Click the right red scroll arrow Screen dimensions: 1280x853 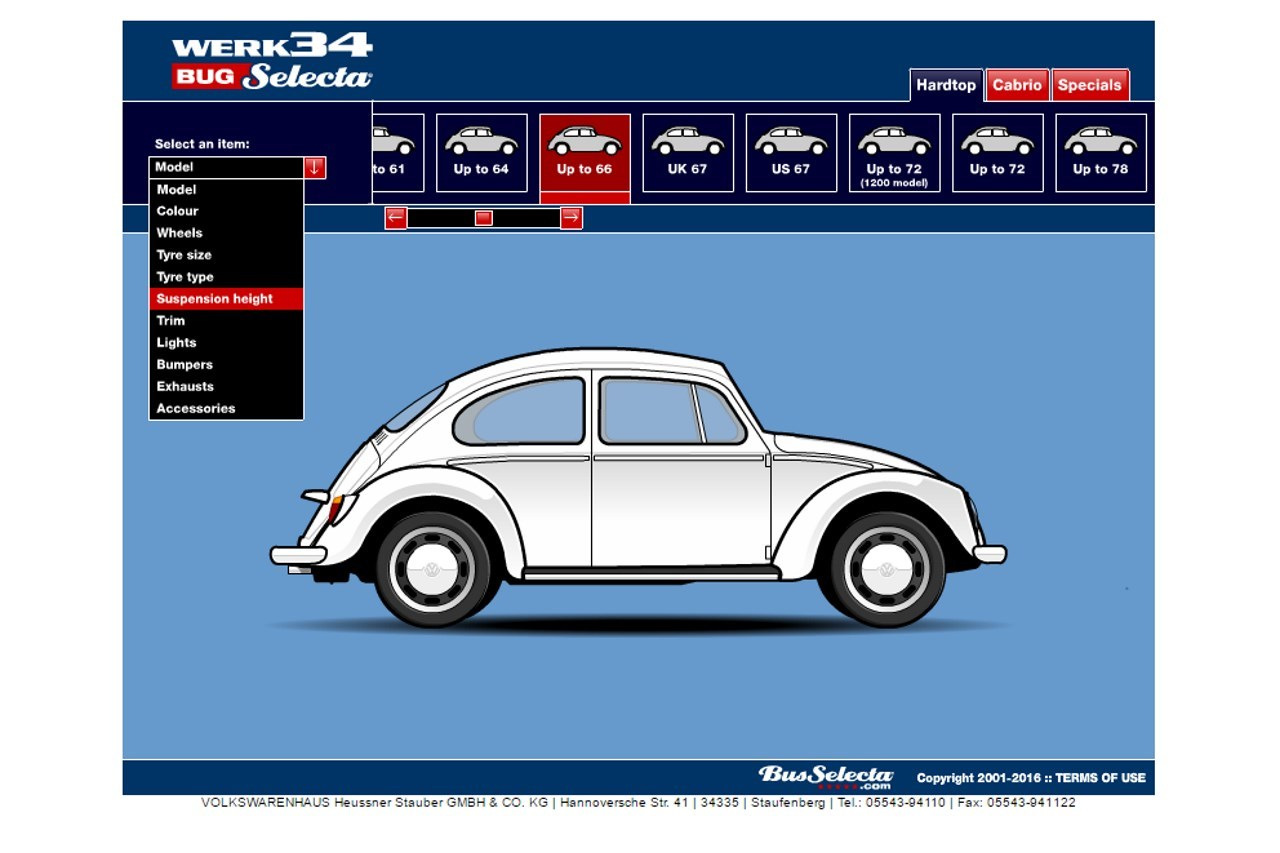[x=571, y=217]
